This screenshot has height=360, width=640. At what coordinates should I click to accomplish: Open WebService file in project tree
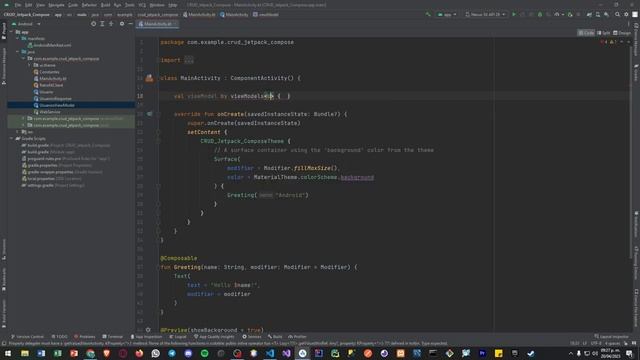point(47,112)
